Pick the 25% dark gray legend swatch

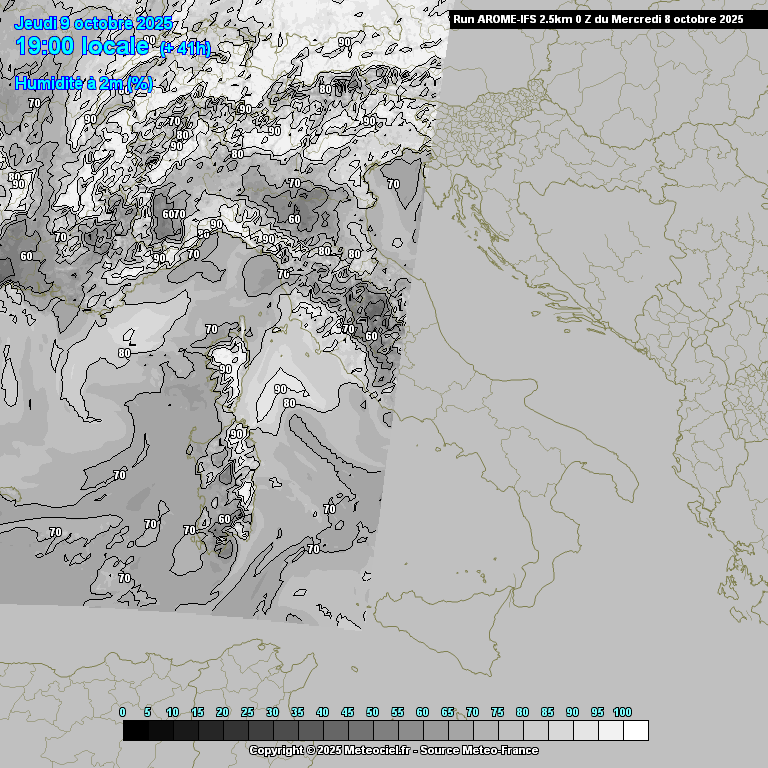pos(260,731)
